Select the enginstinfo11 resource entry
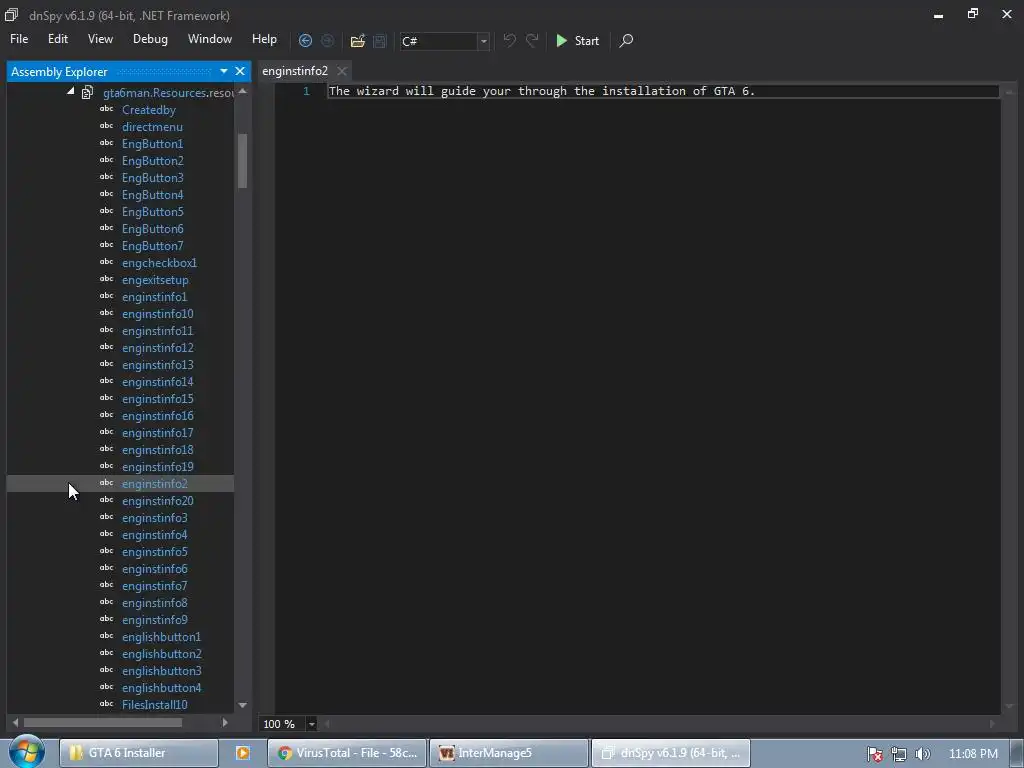The width and height of the screenshot is (1024, 768). (x=157, y=330)
